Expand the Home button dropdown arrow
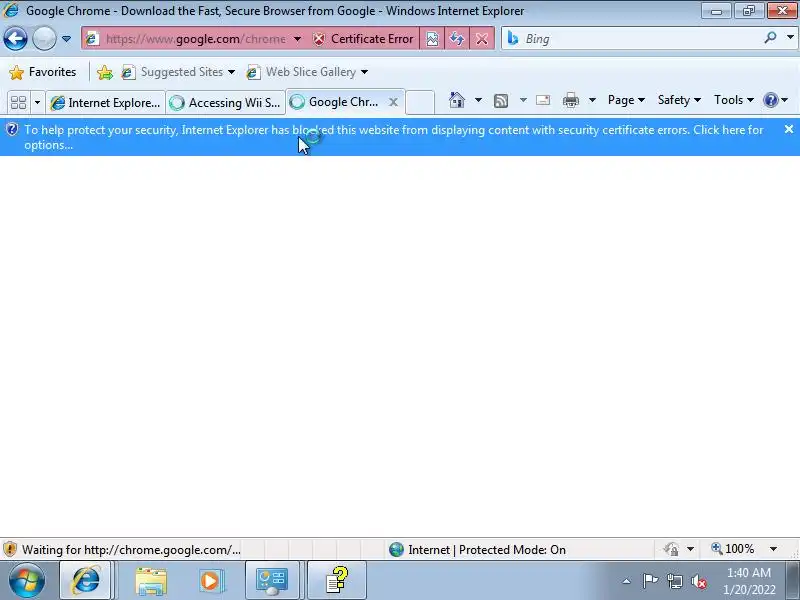The width and height of the screenshot is (800, 600). pyautogui.click(x=478, y=100)
